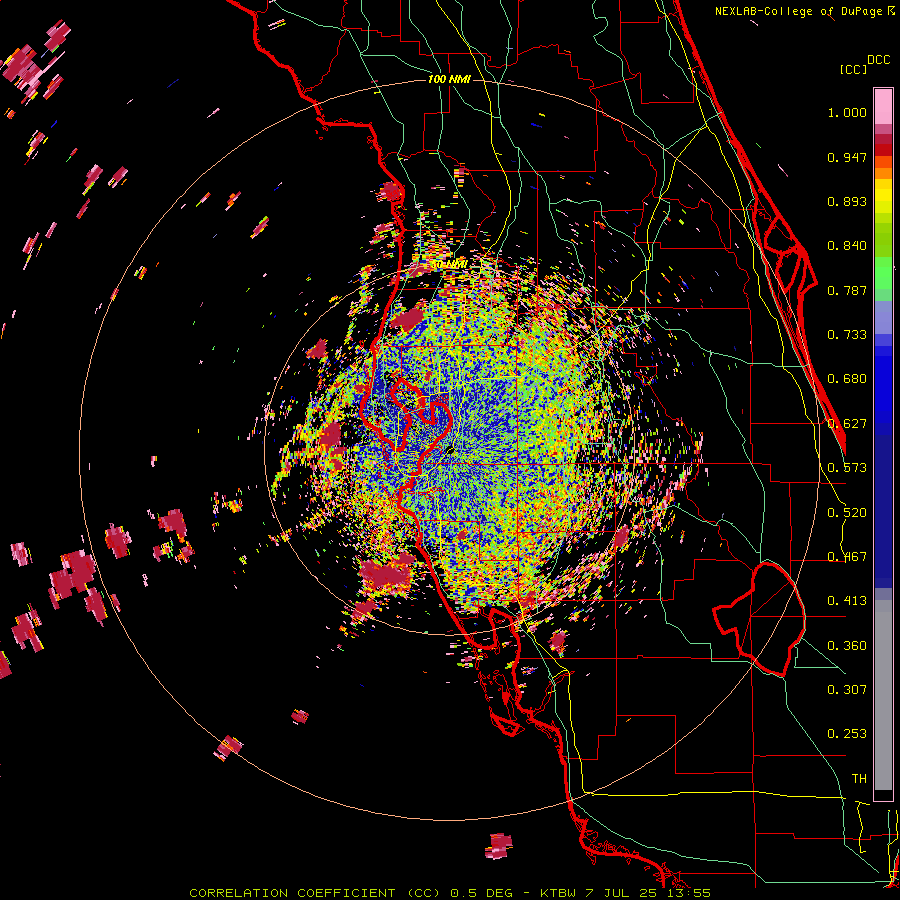Click the 0.413 scale value
The width and height of the screenshot is (900, 900).
tap(847, 601)
